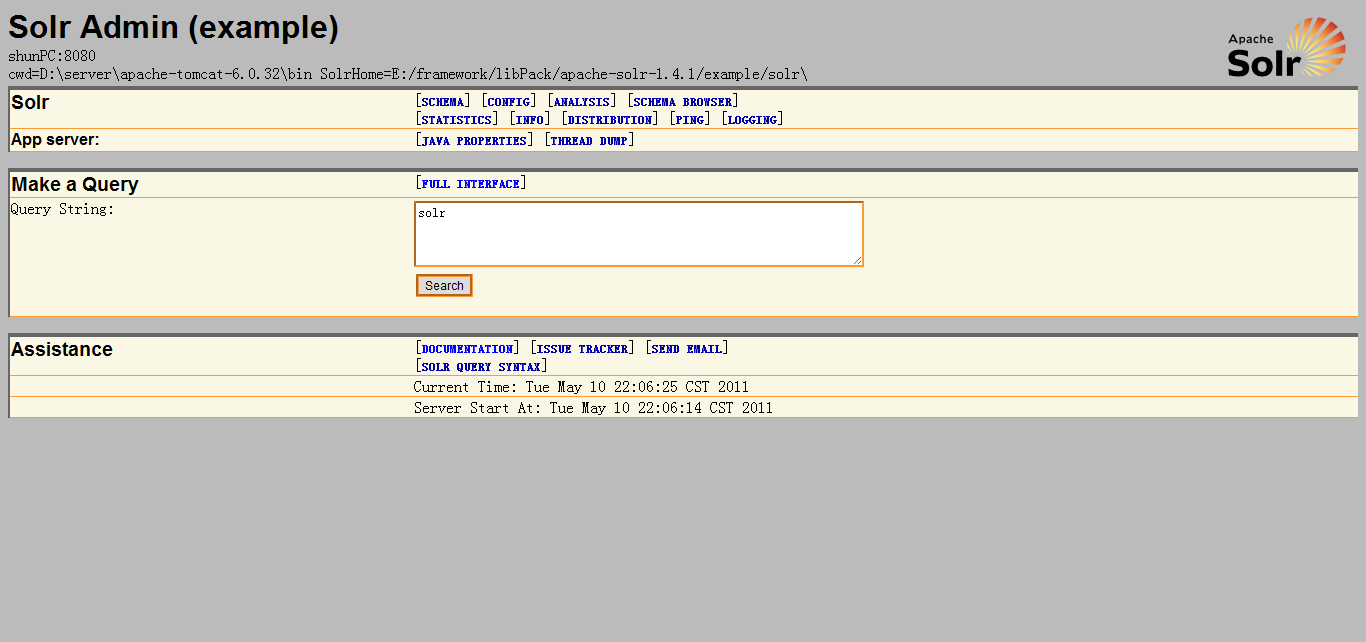Click the 'Assistance' section heading
This screenshot has height=642, width=1366.
(62, 350)
